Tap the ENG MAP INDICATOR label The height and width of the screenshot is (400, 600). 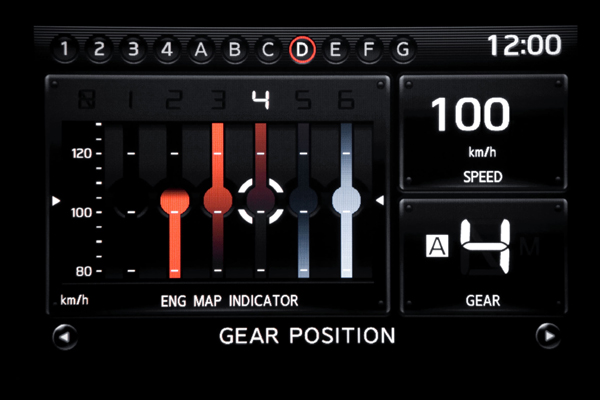[229, 301]
